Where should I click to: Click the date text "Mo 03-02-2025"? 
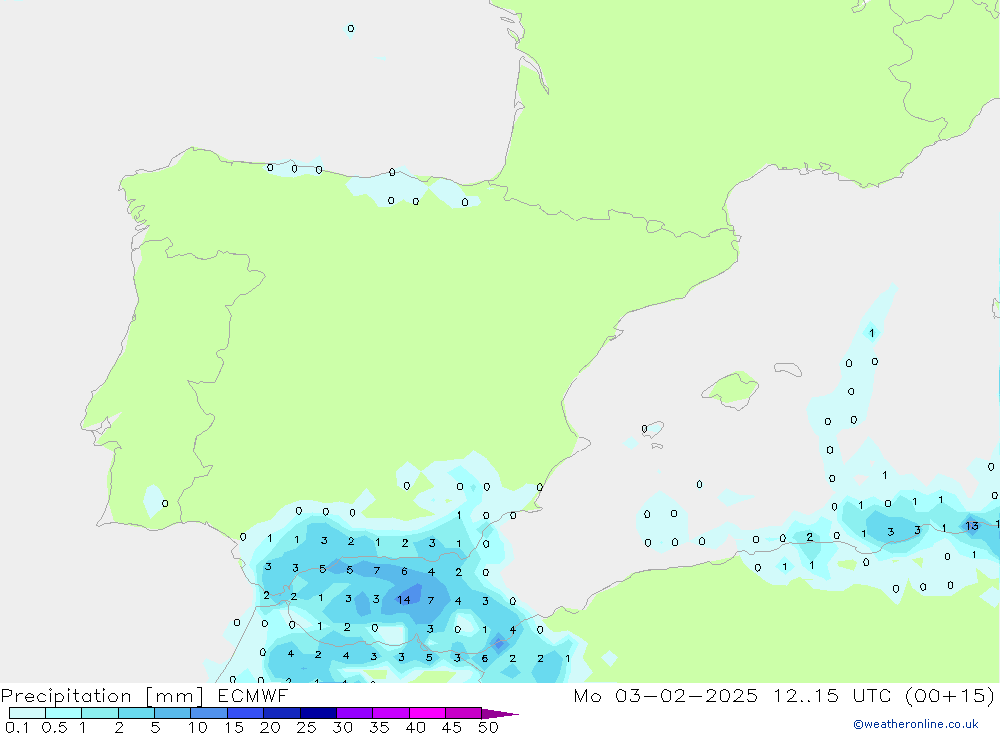pos(665,695)
